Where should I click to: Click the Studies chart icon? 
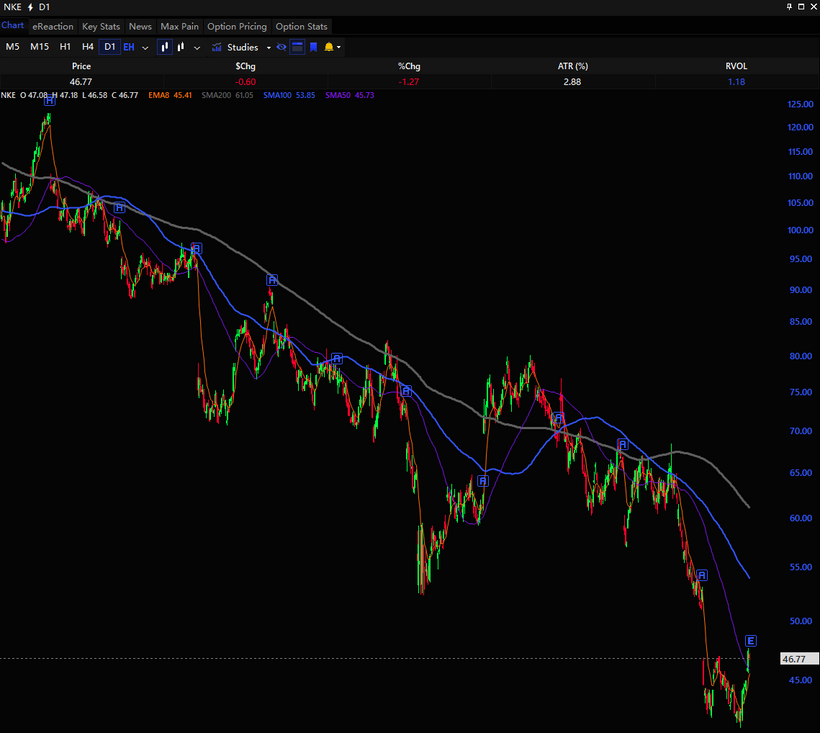tap(217, 48)
